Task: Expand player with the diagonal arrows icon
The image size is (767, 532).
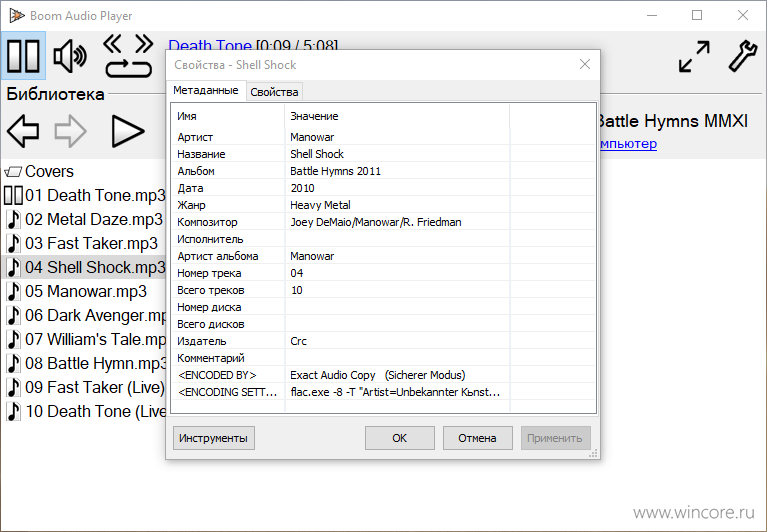Action: 694,57
